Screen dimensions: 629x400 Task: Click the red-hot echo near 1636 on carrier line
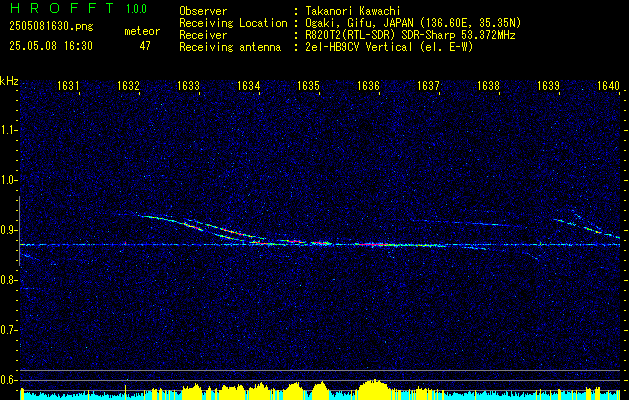click(373, 244)
